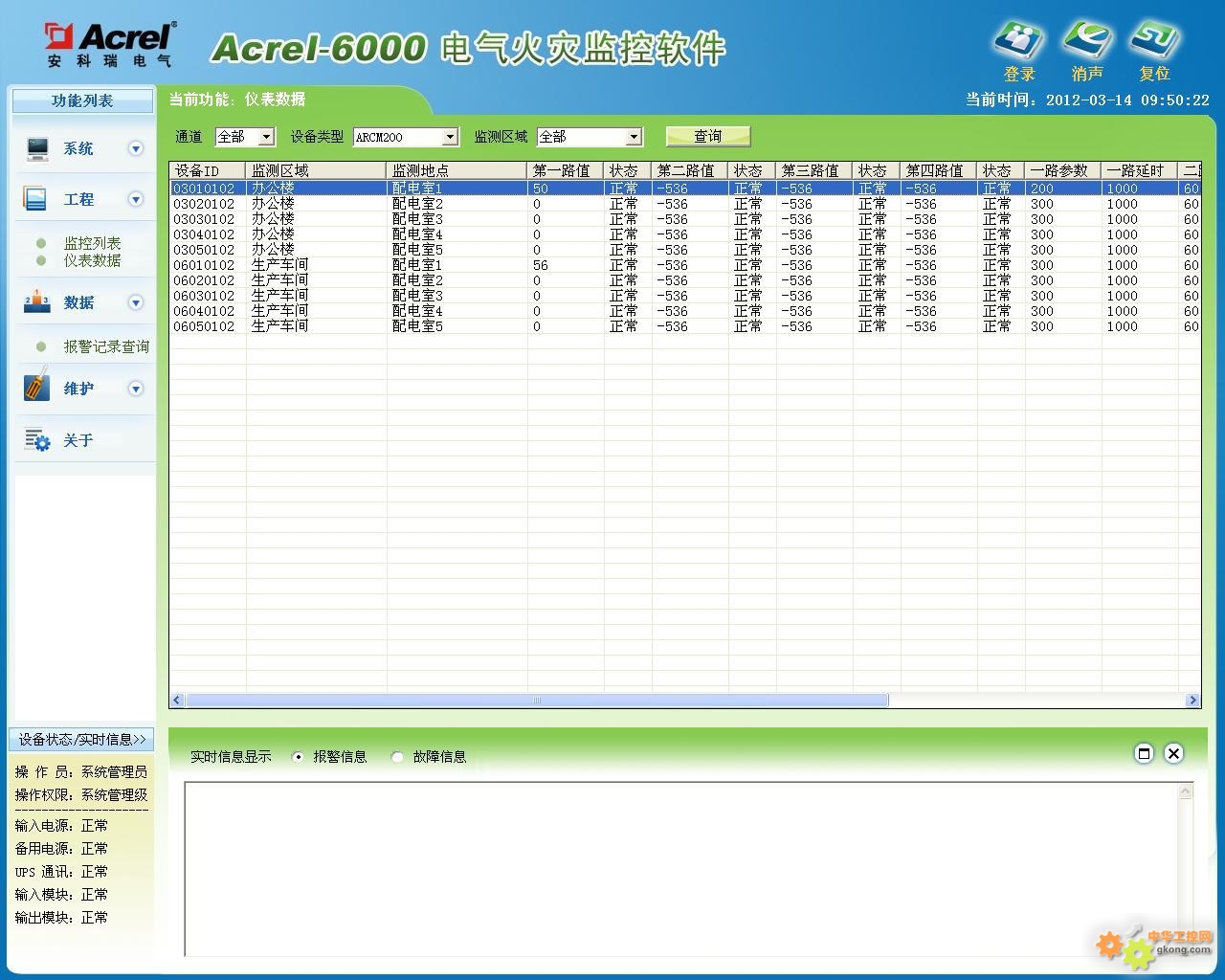This screenshot has width=1225, height=980.
Task: Collapse the 工程 menu section
Action: [x=136, y=199]
